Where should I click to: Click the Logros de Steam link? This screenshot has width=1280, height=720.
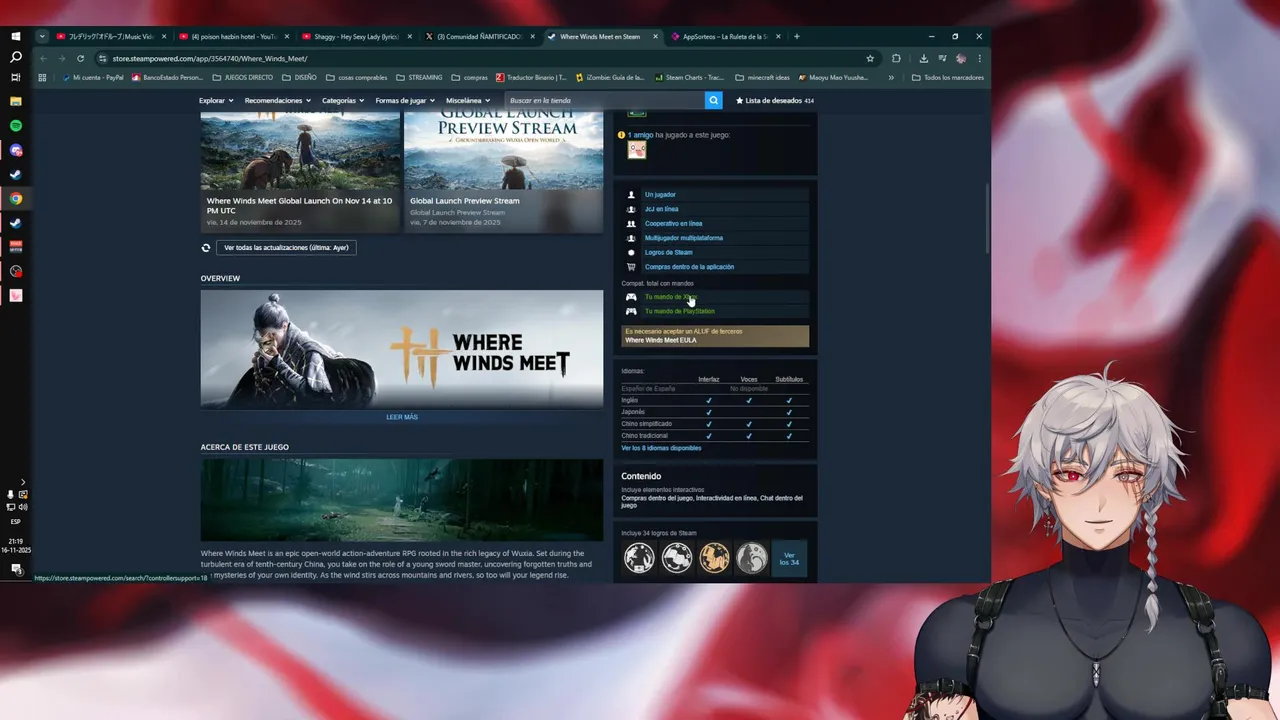click(668, 252)
